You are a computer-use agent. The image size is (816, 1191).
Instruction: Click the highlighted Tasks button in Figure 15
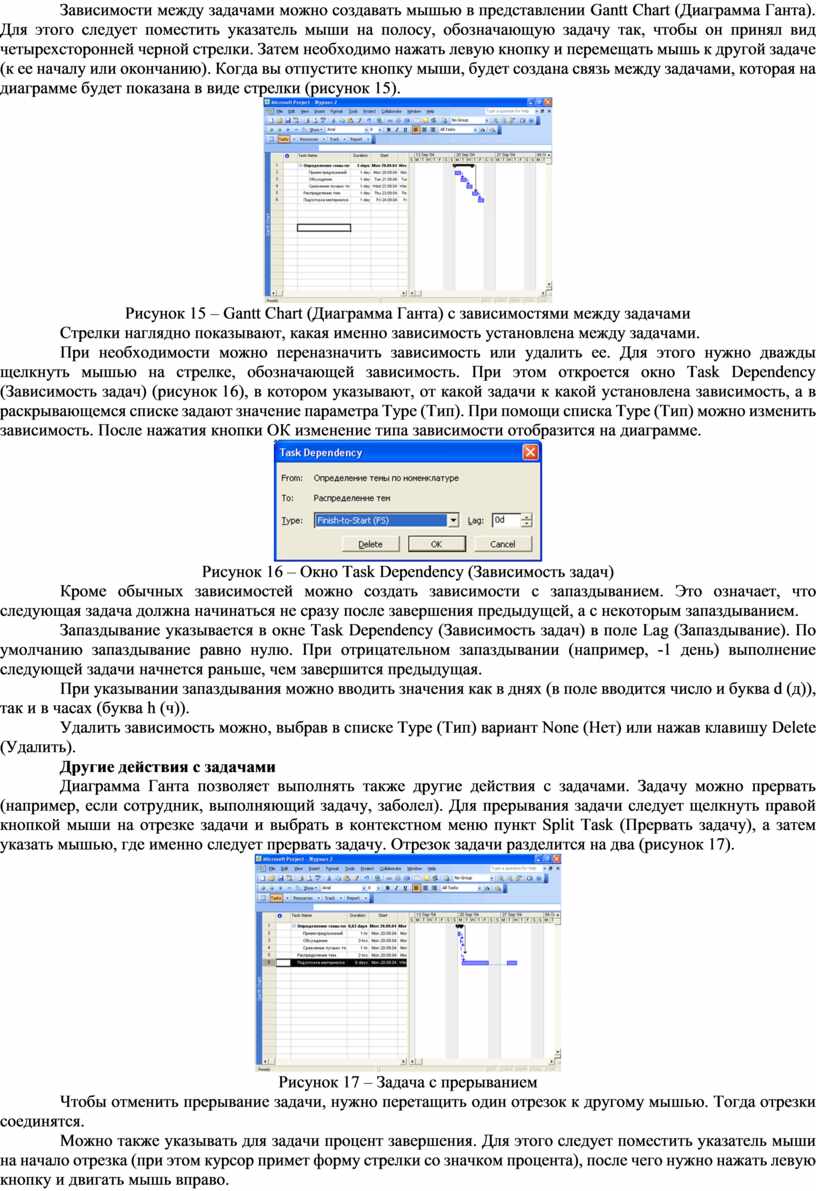point(283,139)
